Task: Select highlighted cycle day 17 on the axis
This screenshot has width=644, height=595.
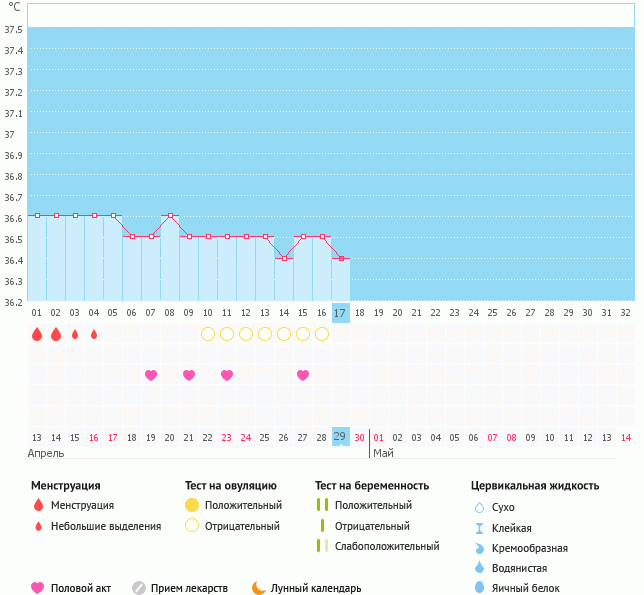Action: 340,313
